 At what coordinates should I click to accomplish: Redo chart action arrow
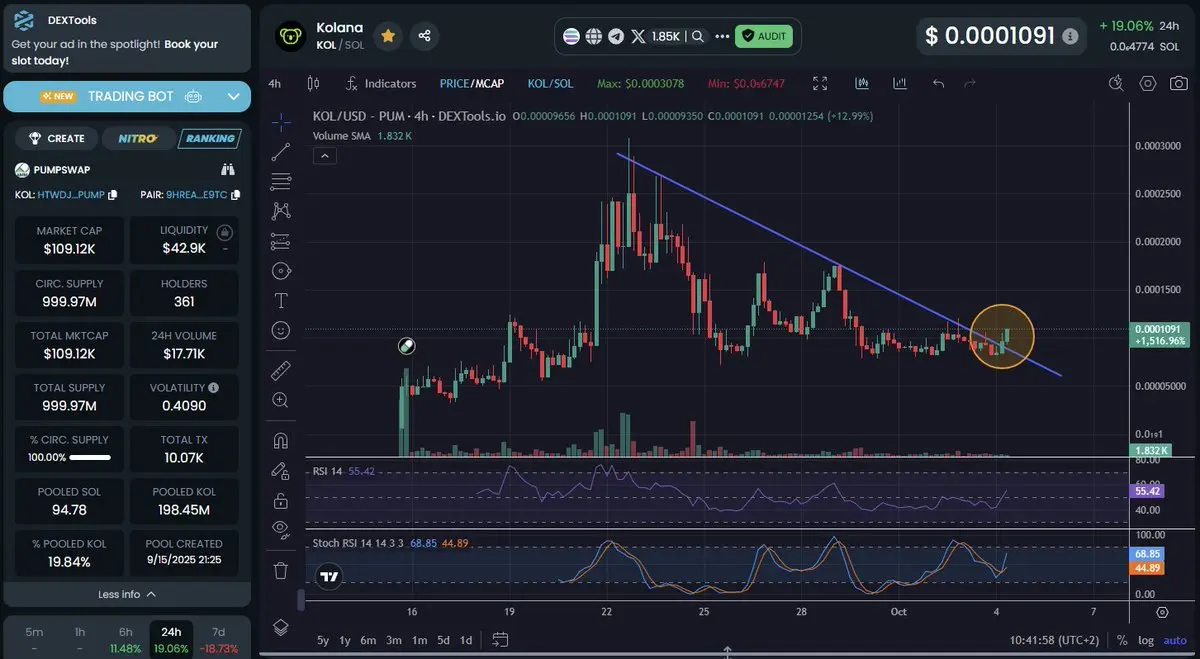pyautogui.click(x=969, y=84)
